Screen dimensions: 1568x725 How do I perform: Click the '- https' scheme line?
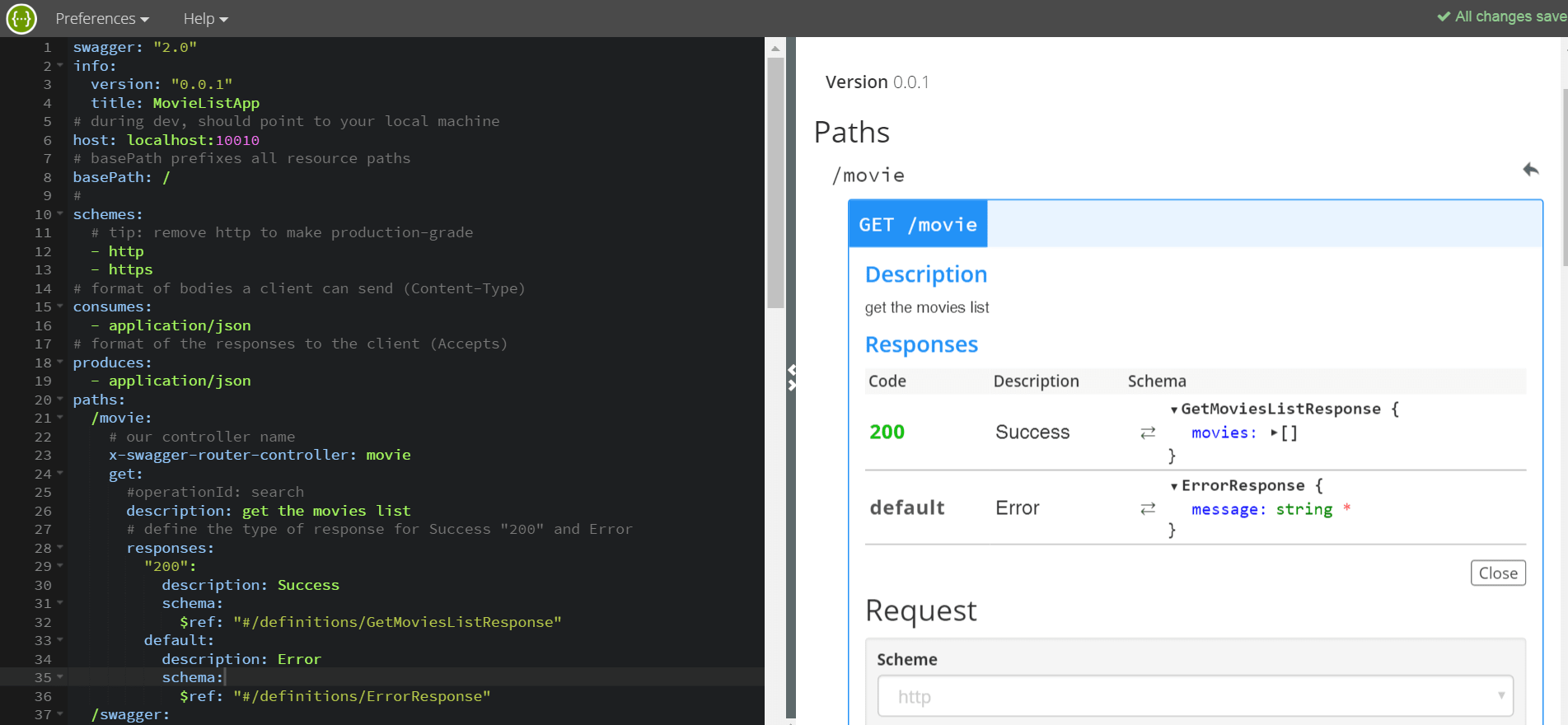pos(122,269)
